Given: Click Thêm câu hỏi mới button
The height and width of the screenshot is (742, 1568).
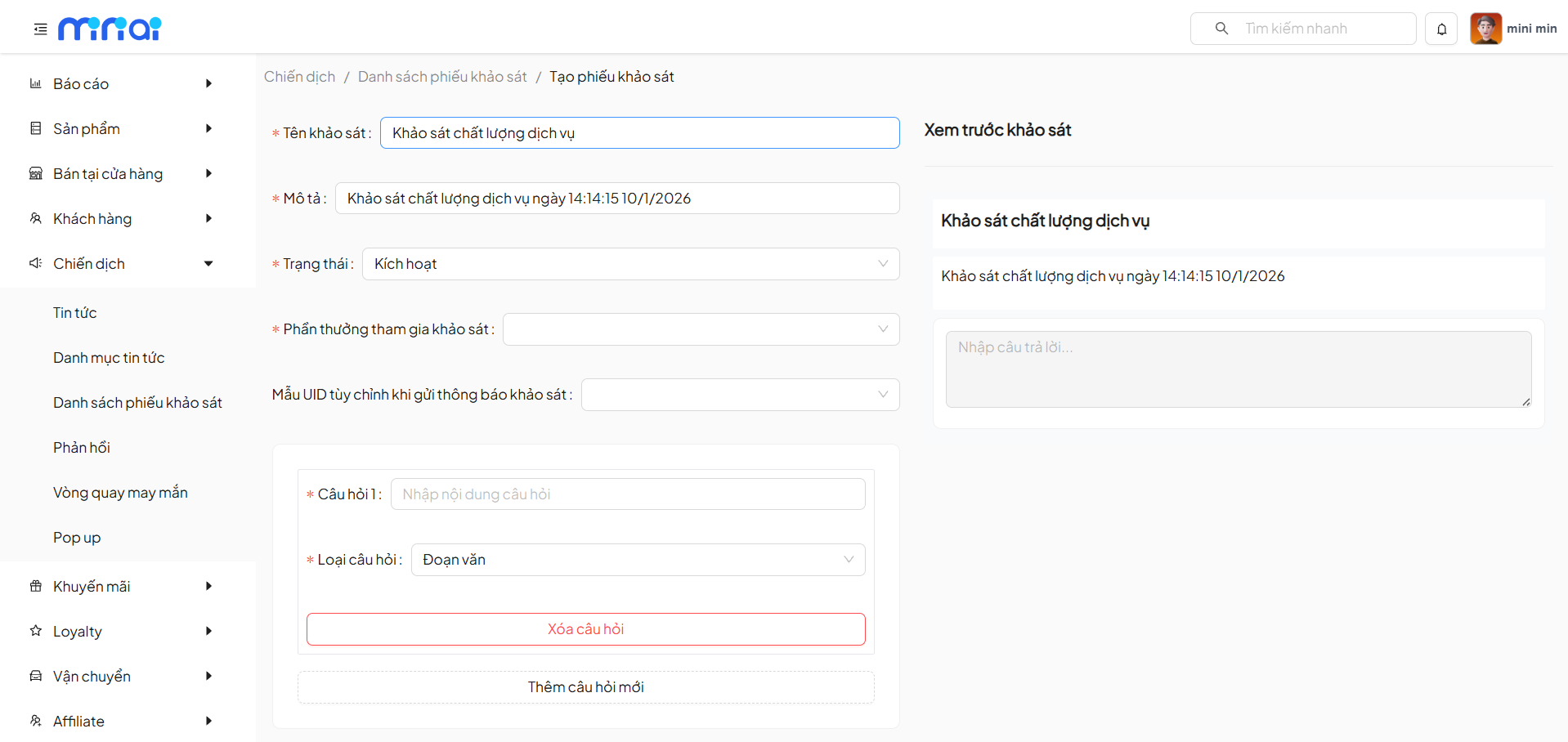Looking at the screenshot, I should (585, 687).
